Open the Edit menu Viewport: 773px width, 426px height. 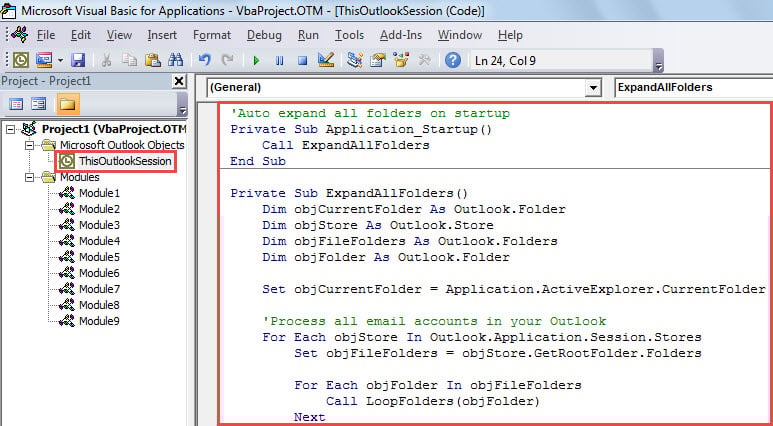click(x=81, y=36)
